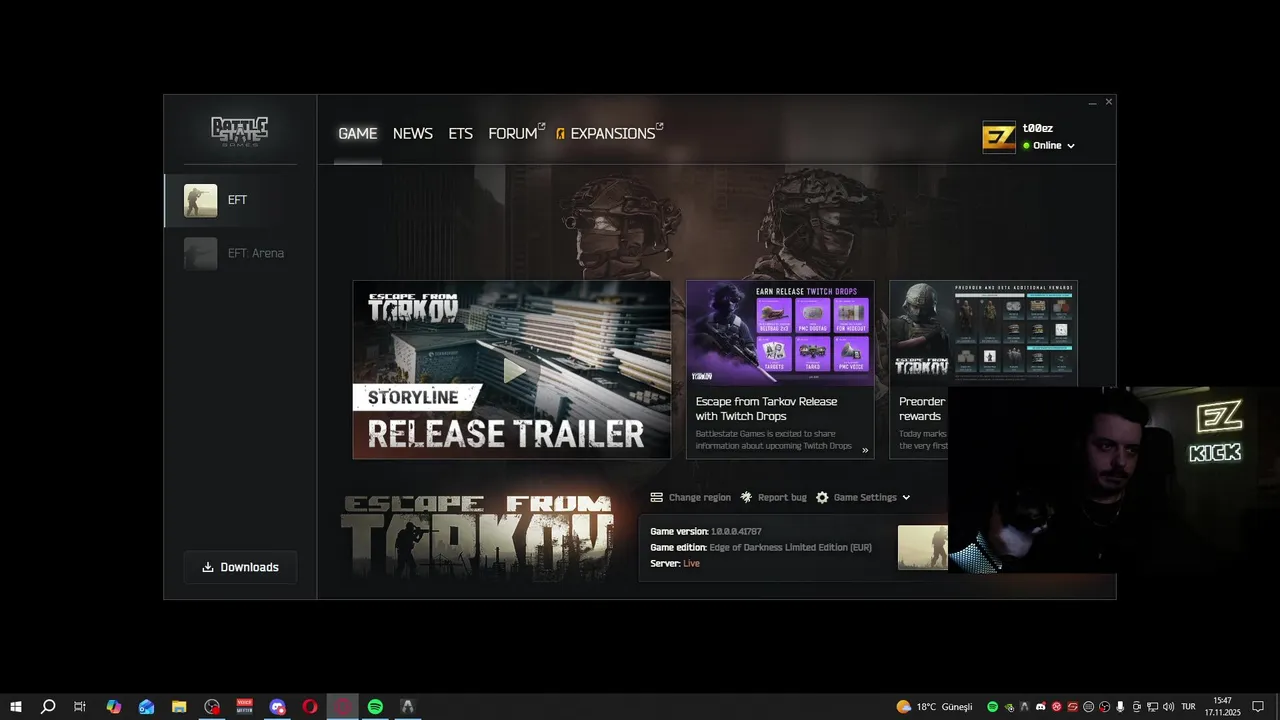Open the Voicemeeter taskbar icon

click(245, 707)
